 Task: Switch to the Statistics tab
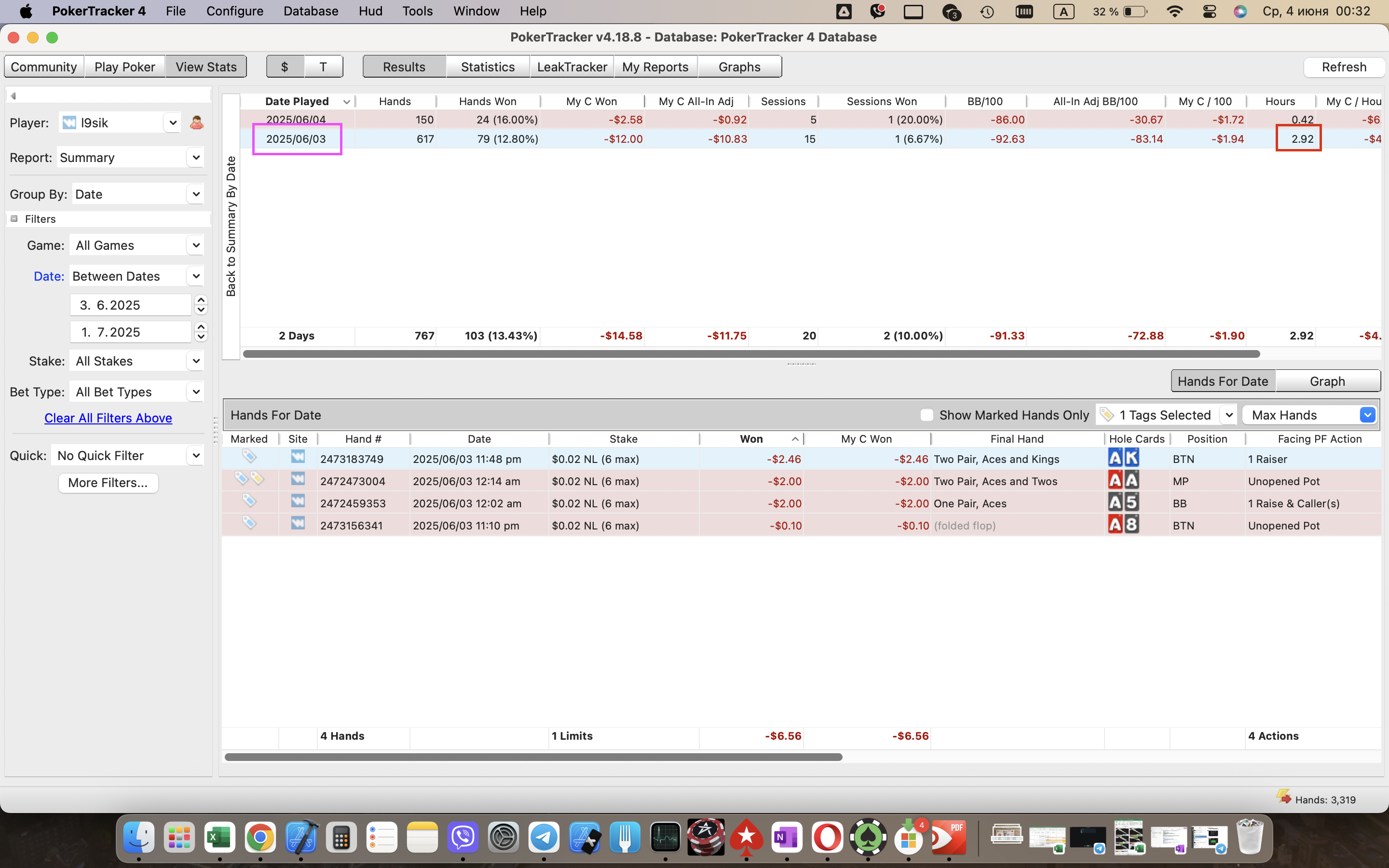point(487,67)
